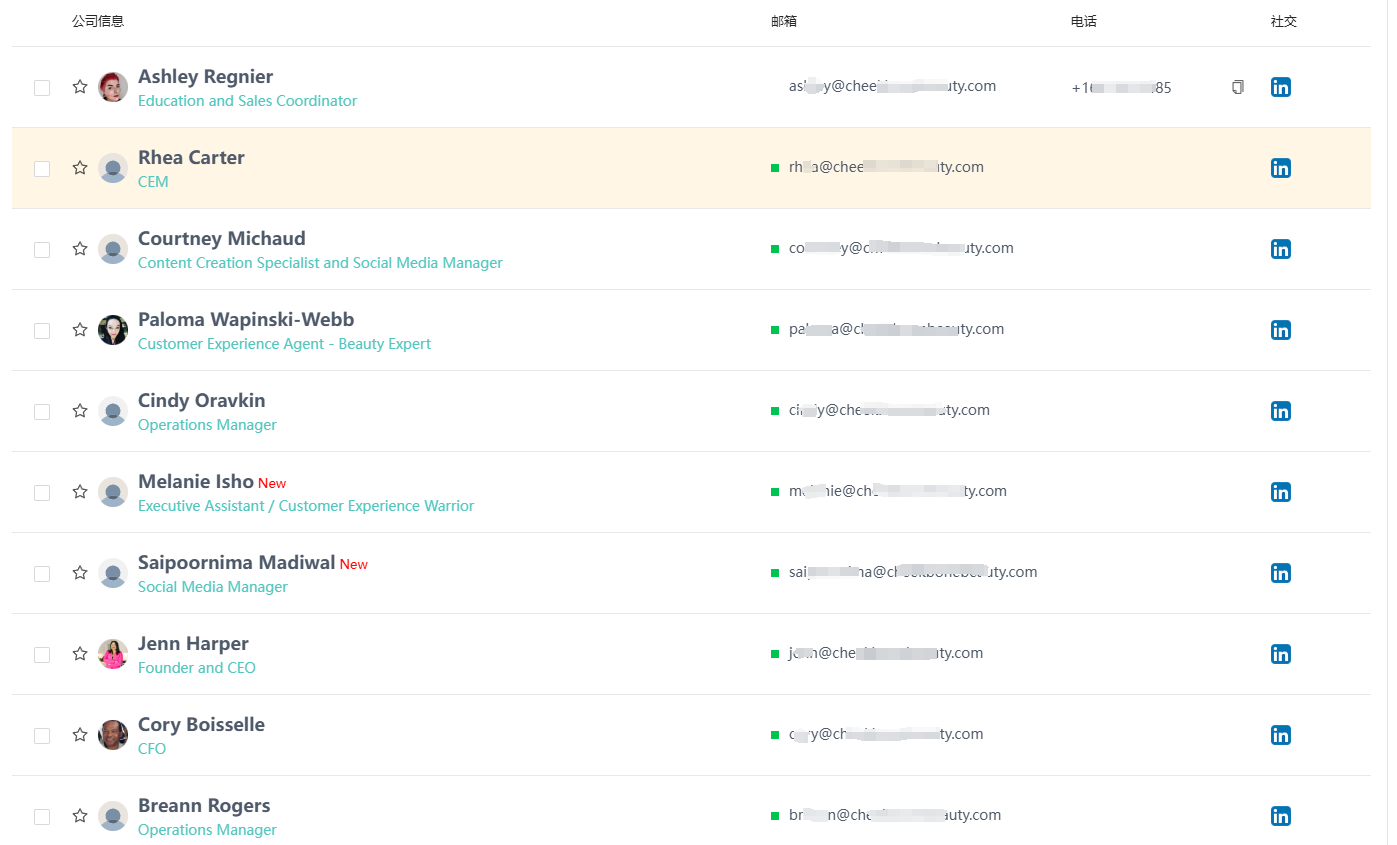
Task: Open Breann Rogers' LinkedIn icon
Action: (x=1280, y=816)
